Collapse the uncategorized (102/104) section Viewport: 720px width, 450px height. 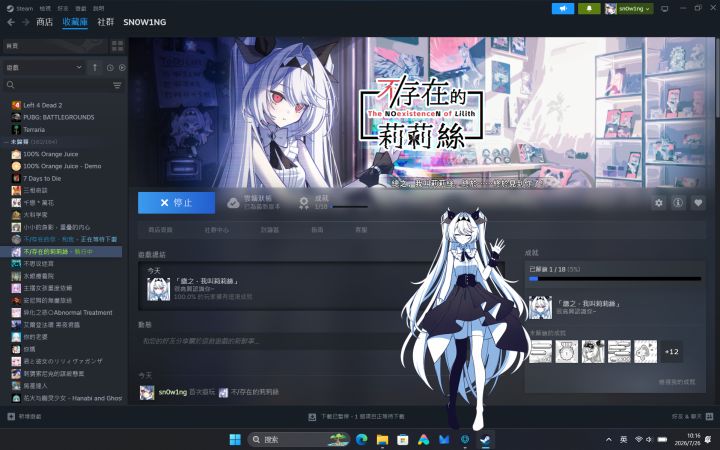click(31, 142)
